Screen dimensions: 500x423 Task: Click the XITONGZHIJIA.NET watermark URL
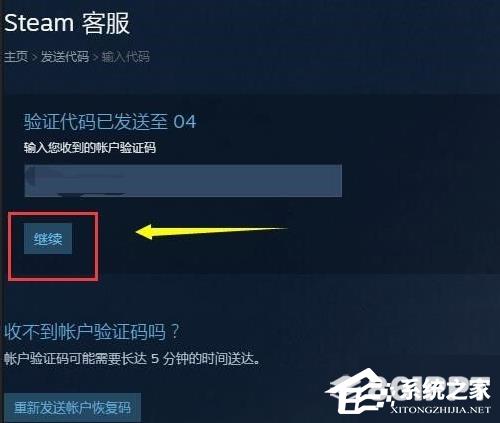pos(441,410)
